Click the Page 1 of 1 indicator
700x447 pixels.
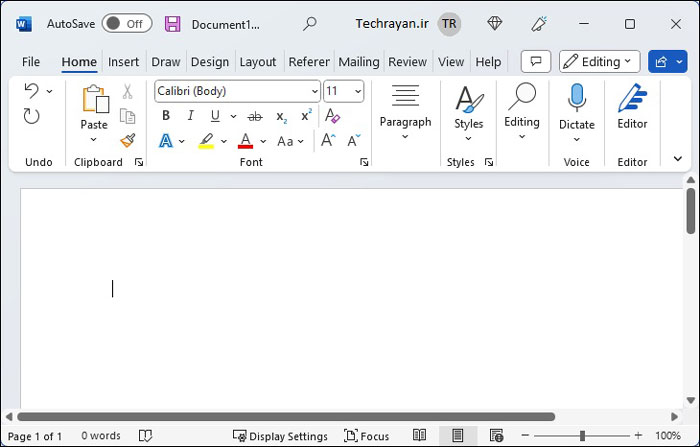point(34,436)
